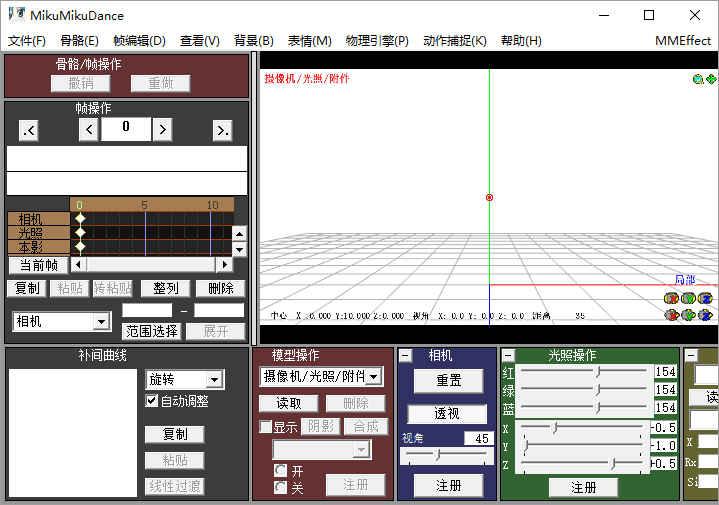
Task: Click the 范围选择 button
Action: (x=152, y=331)
